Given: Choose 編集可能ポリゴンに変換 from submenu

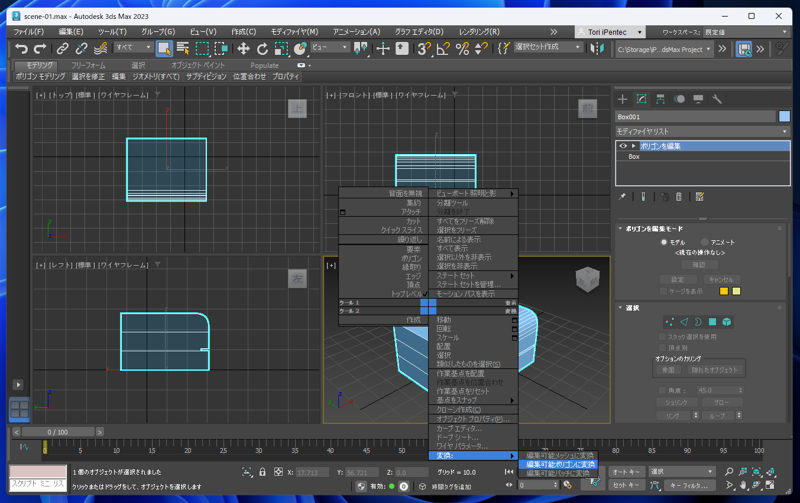Looking at the screenshot, I should pyautogui.click(x=560, y=465).
